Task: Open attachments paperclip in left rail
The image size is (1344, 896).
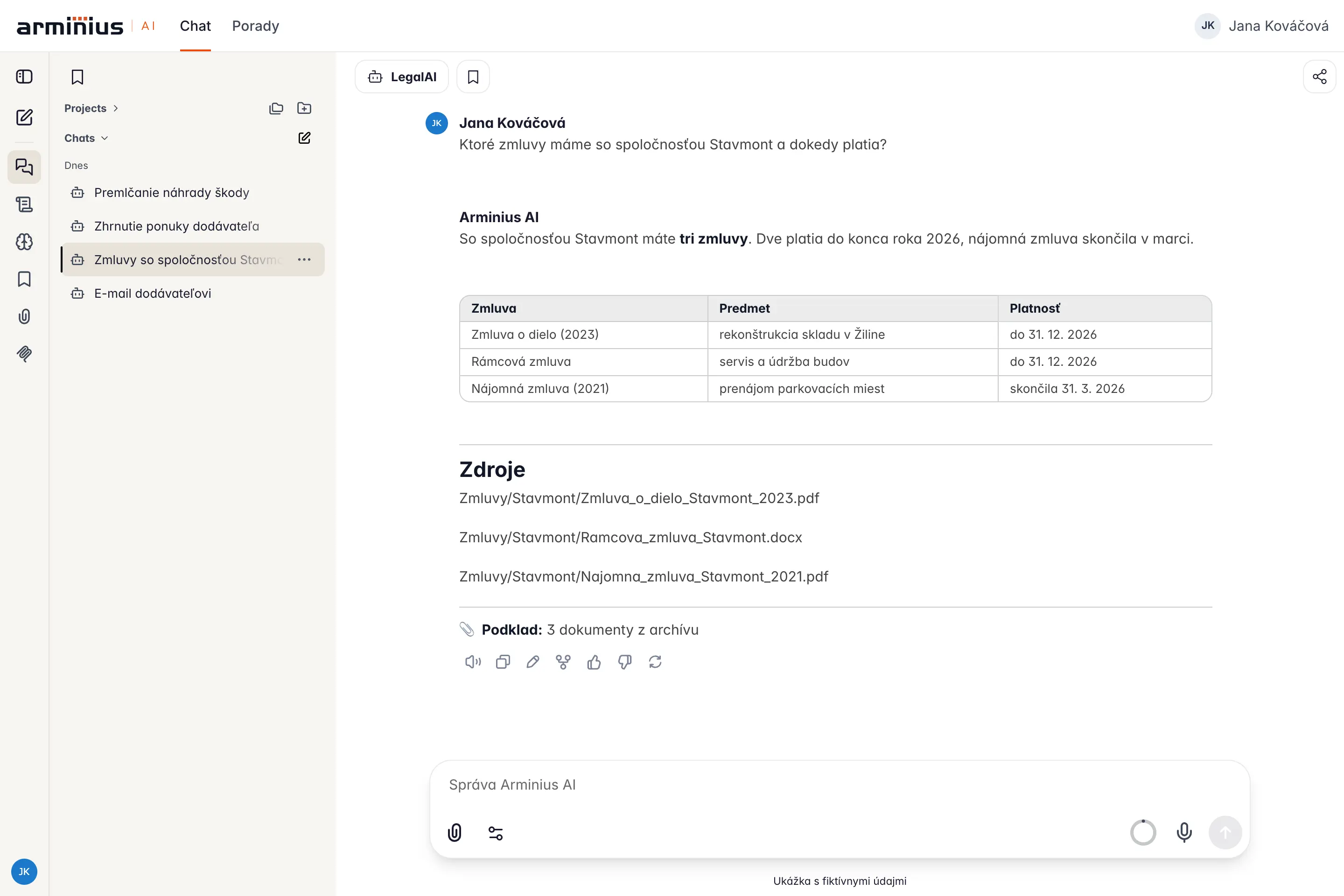Action: click(x=24, y=316)
